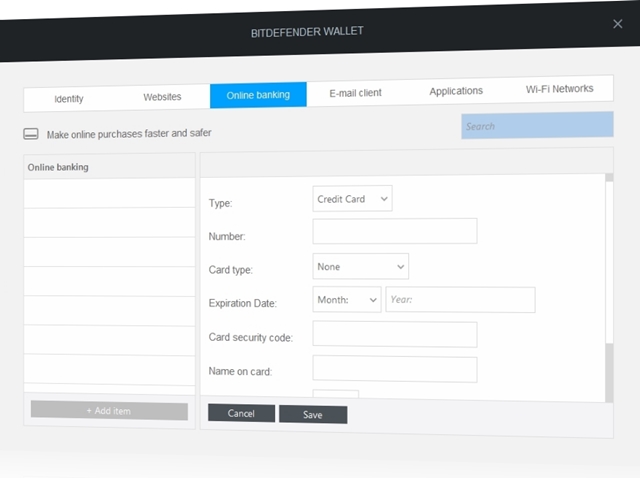The height and width of the screenshot is (478, 640).
Task: Click the Card security code label
Action: 251,337
